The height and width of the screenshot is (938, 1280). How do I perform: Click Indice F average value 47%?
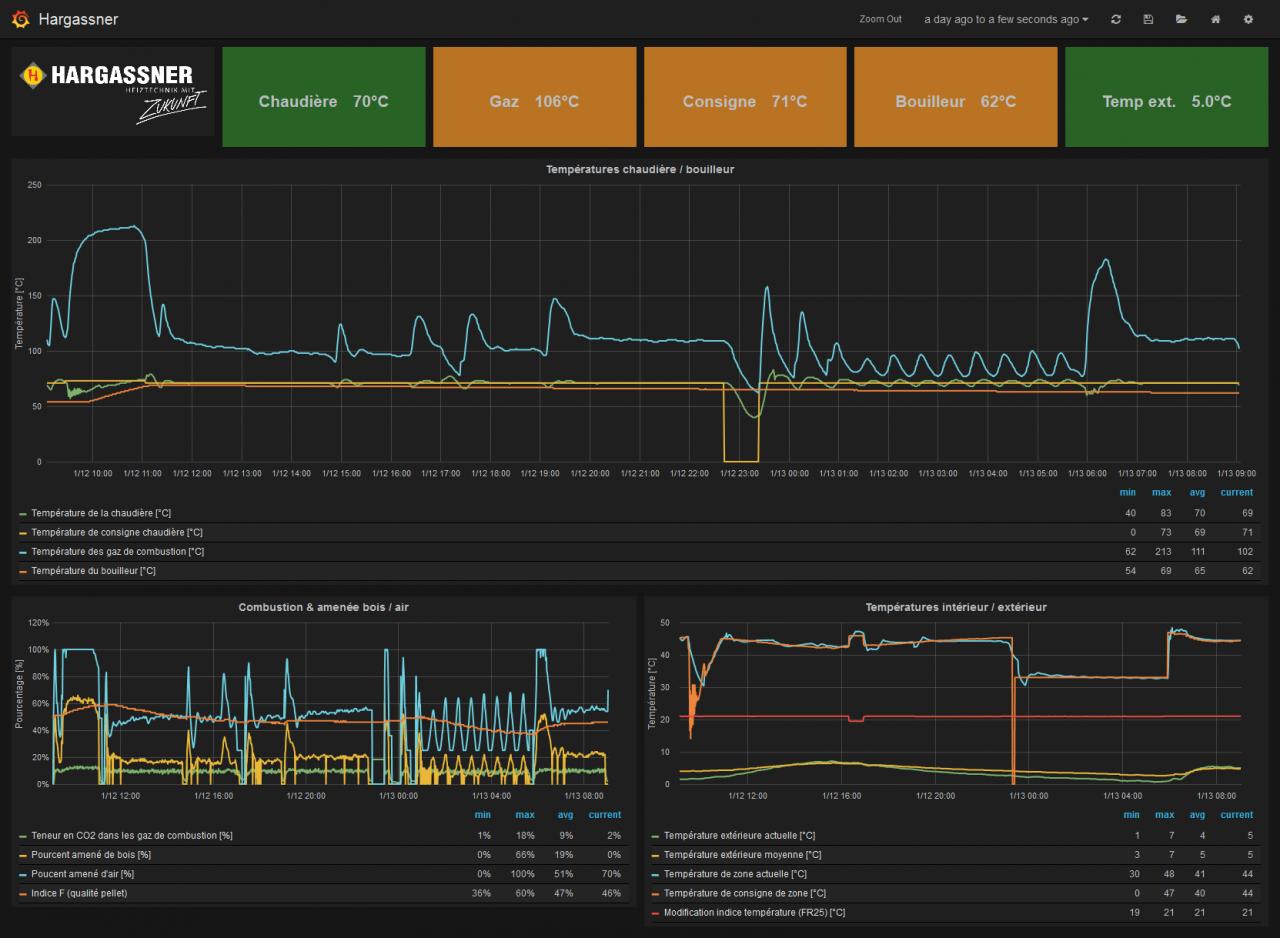565,893
